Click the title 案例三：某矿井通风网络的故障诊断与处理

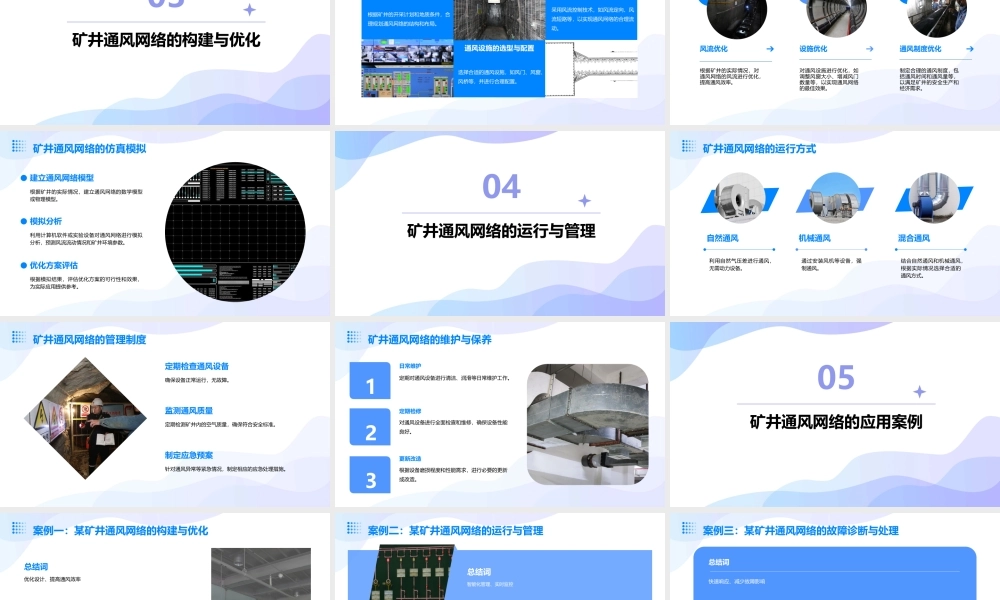coord(801,530)
